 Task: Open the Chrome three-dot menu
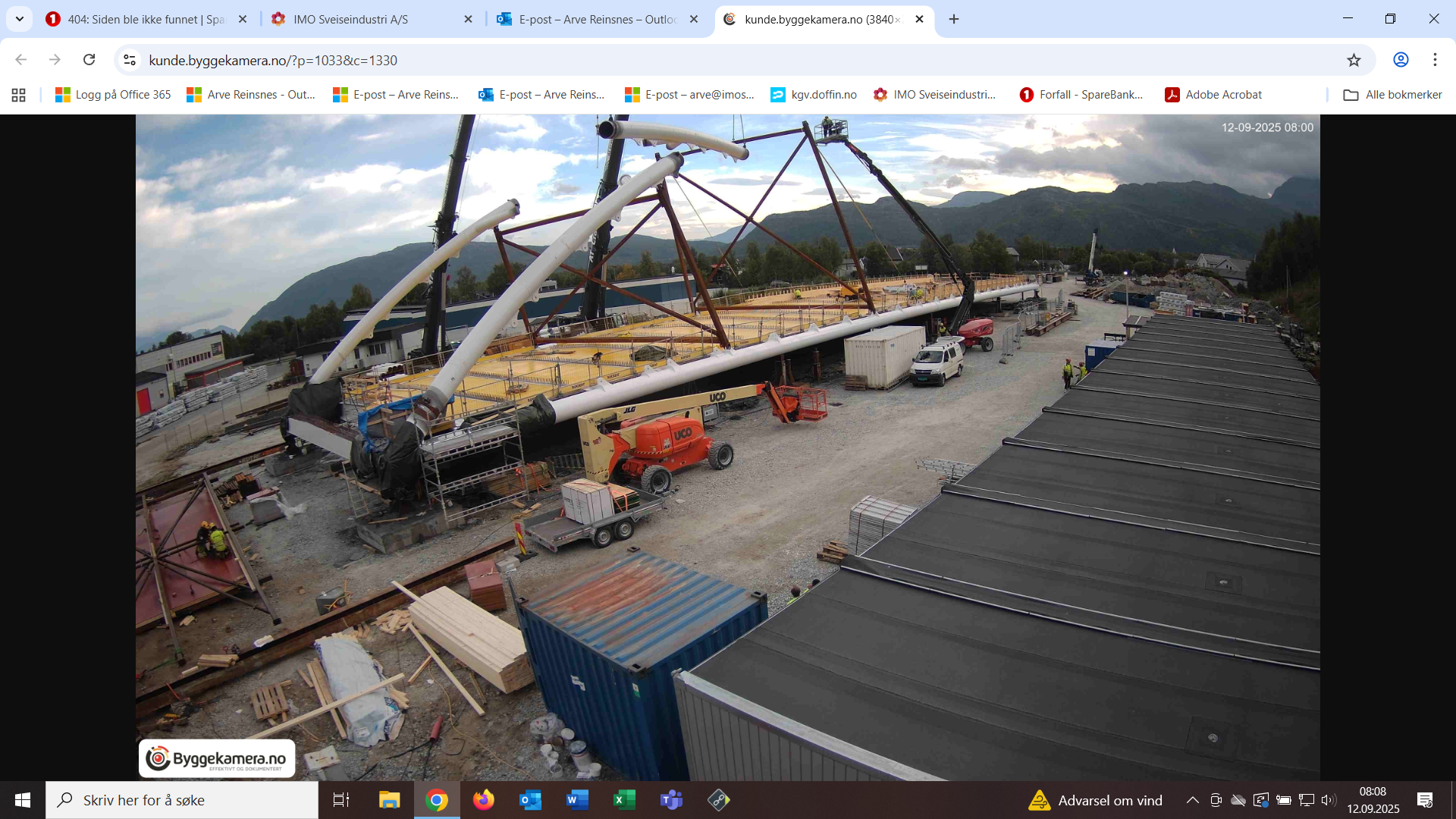1435,60
